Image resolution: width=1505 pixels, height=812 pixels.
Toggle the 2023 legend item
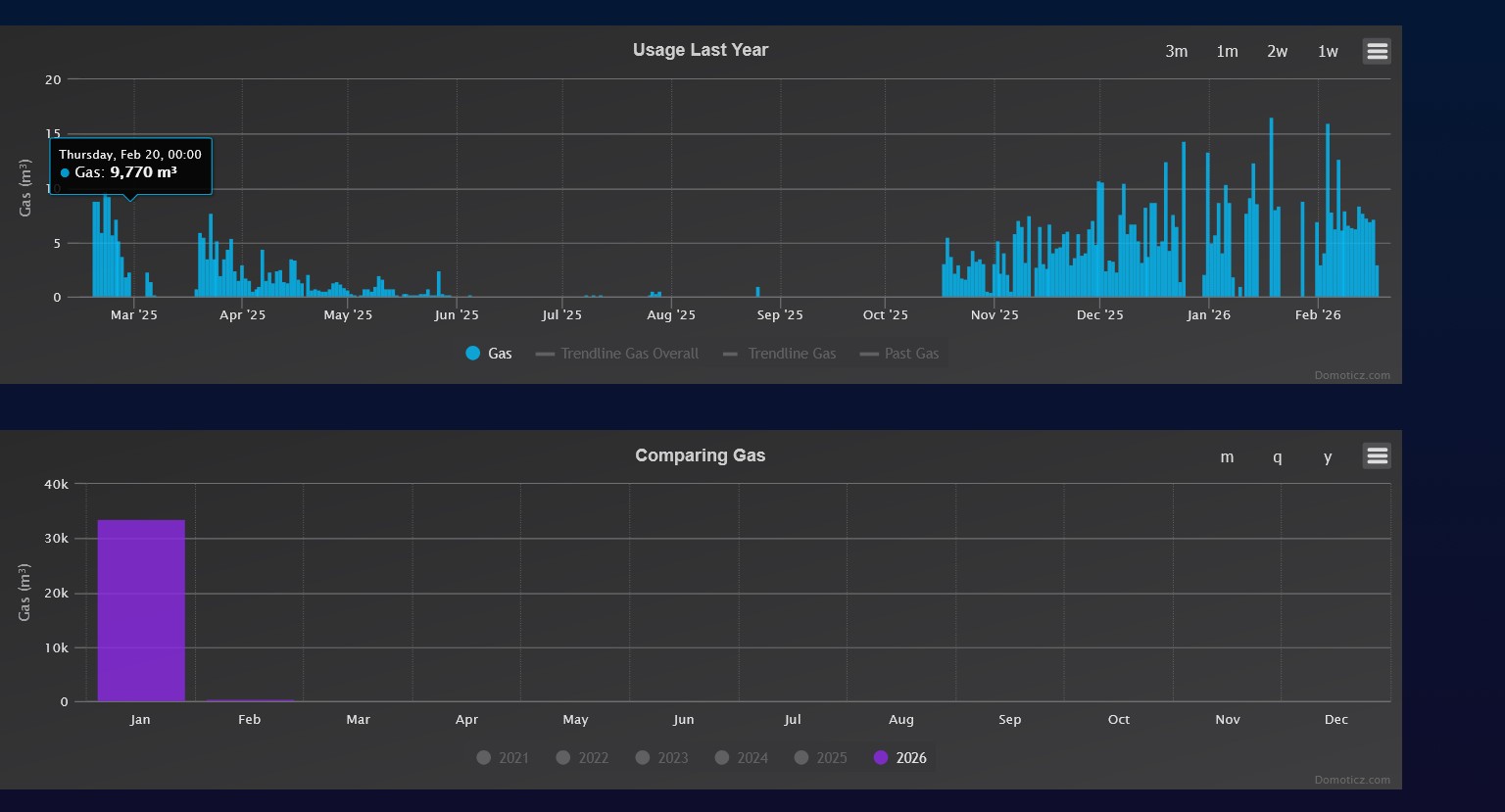coord(661,758)
